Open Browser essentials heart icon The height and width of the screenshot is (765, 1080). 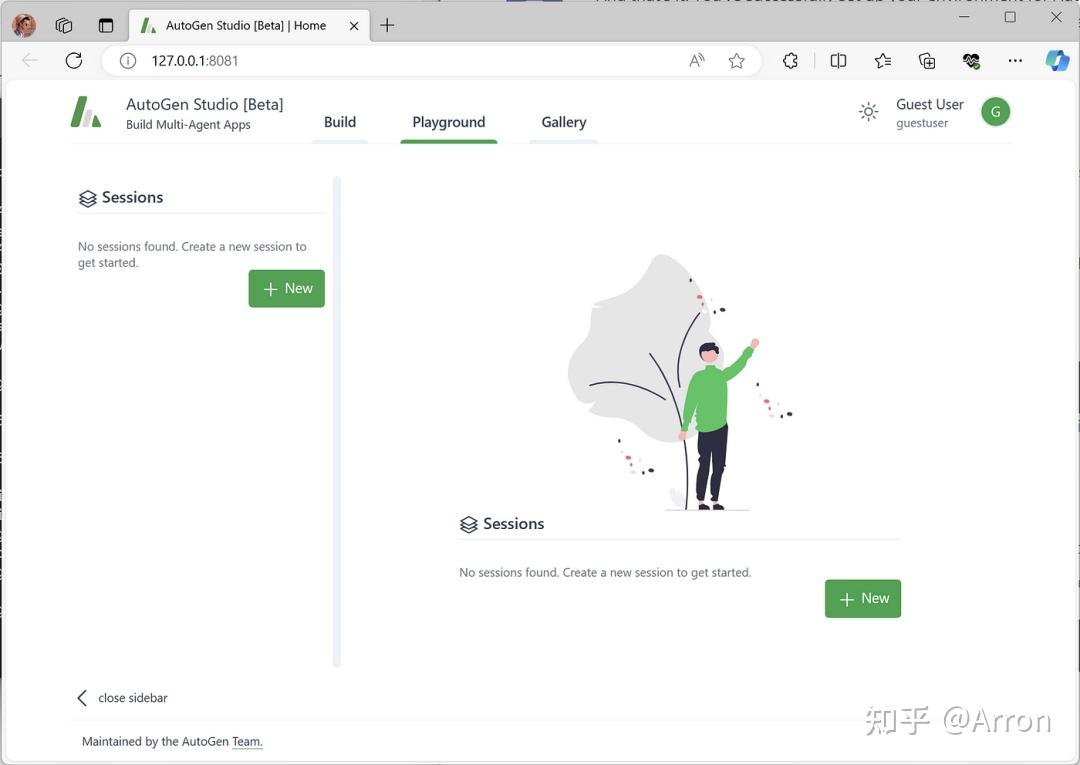[970, 60]
